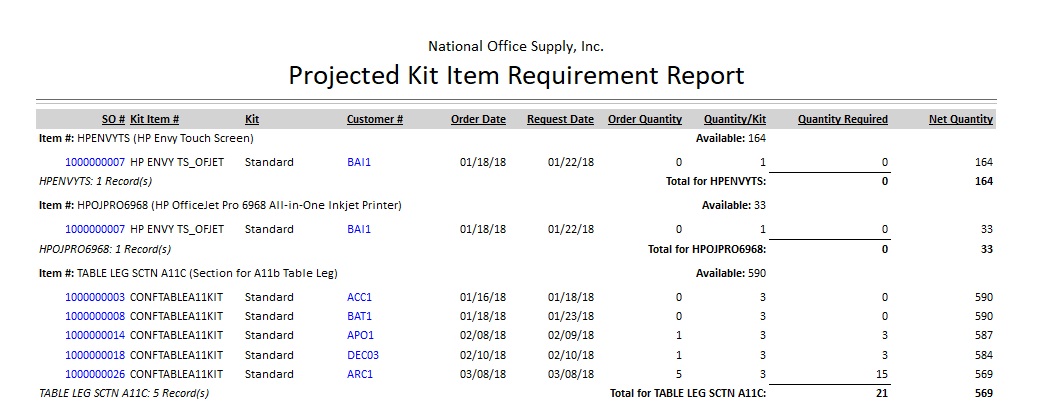
Task: Click the Order Date column header
Action: pos(478,119)
